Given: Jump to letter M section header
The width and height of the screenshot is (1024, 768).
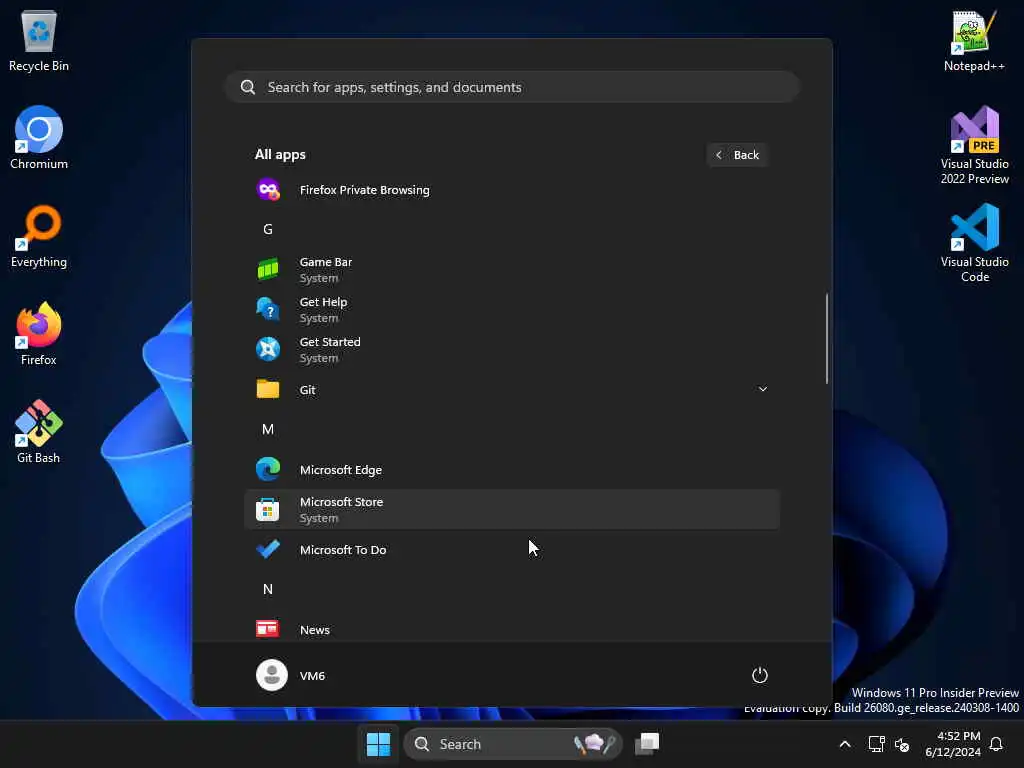Looking at the screenshot, I should point(268,429).
